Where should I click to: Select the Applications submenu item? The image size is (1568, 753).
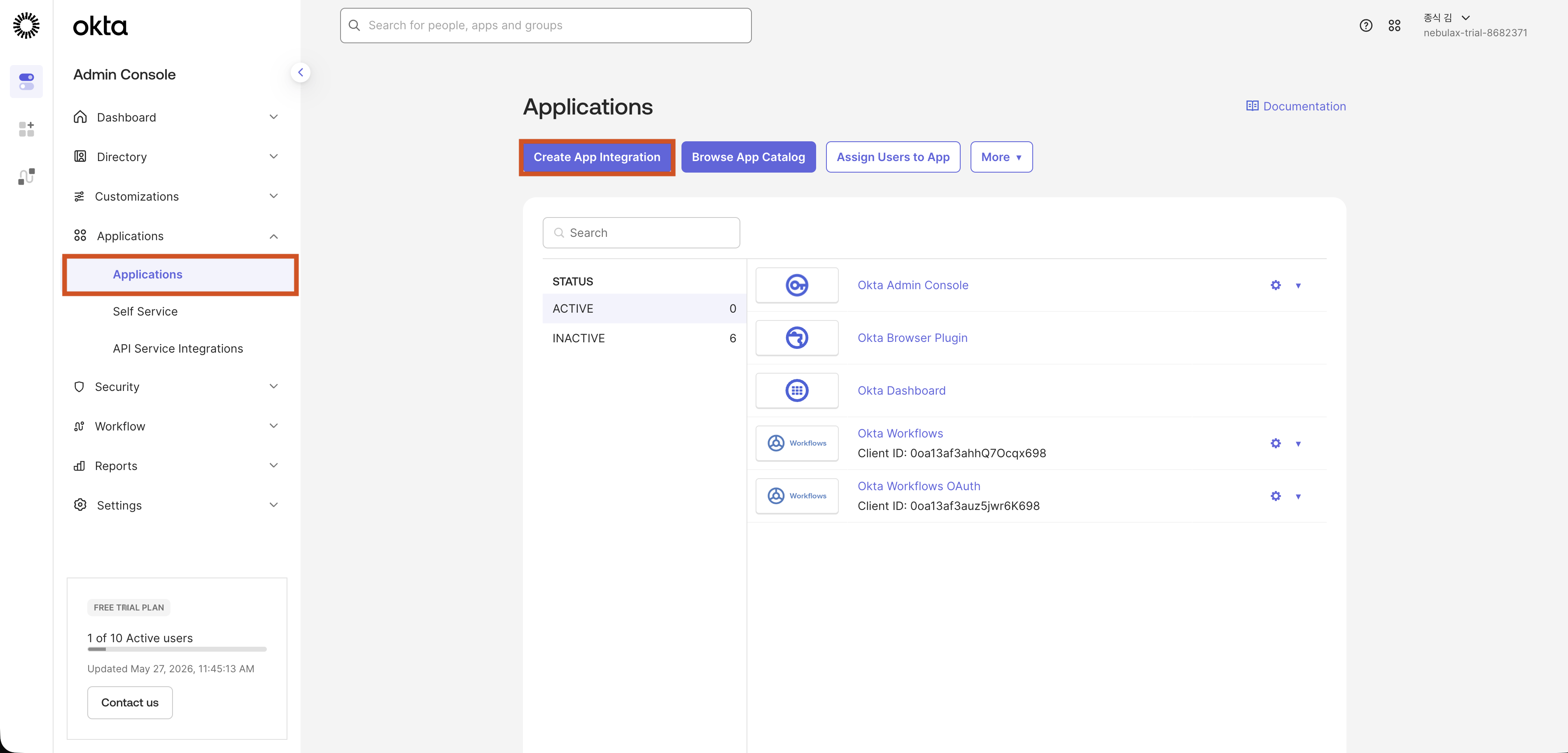pos(181,274)
